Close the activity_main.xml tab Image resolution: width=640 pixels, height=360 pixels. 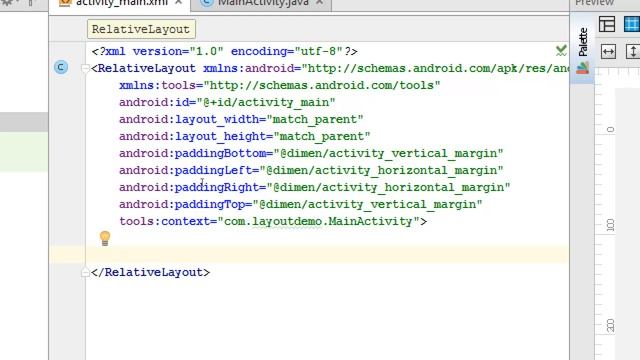click(x=178, y=2)
